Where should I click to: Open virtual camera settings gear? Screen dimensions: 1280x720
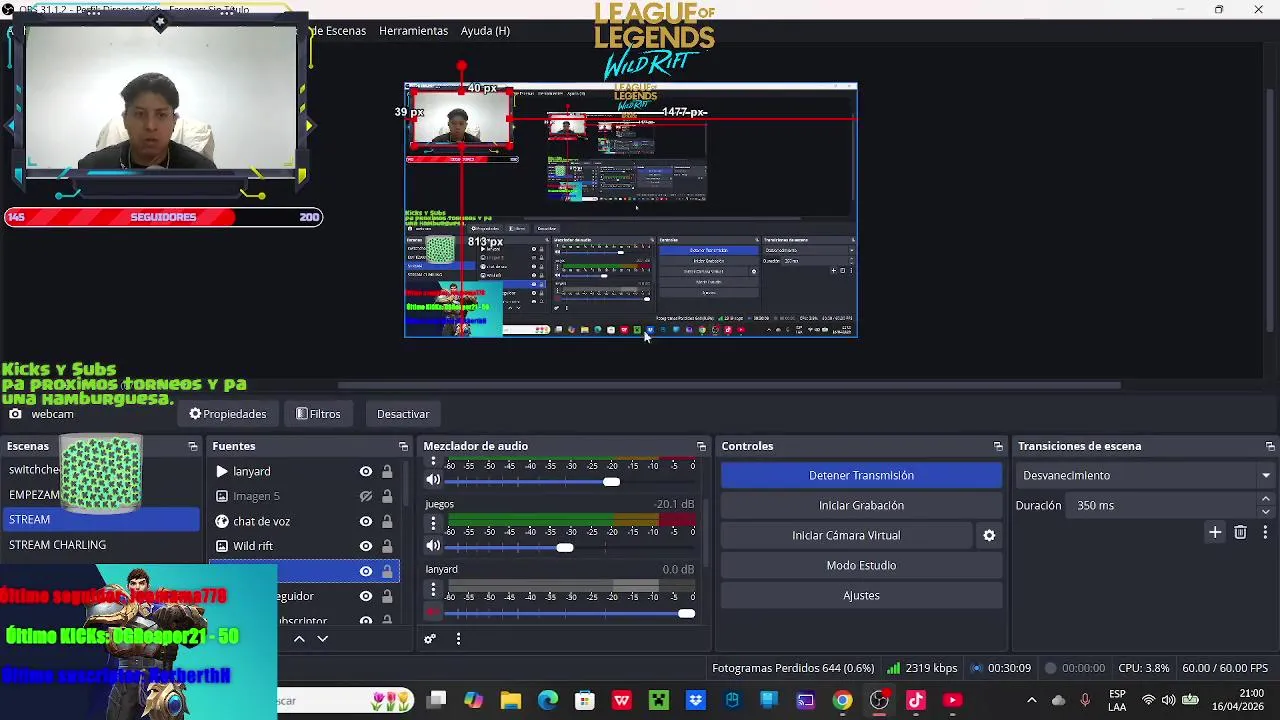pos(989,535)
